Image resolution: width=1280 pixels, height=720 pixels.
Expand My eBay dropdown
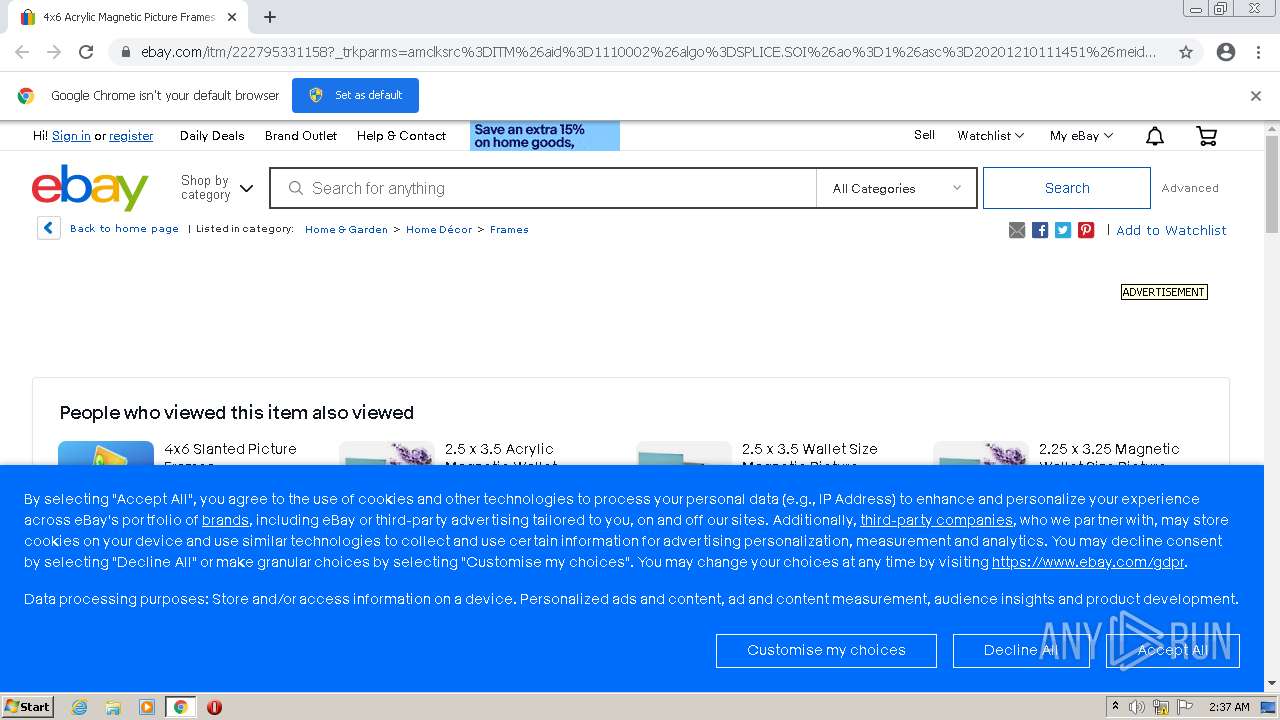pyautogui.click(x=1081, y=136)
